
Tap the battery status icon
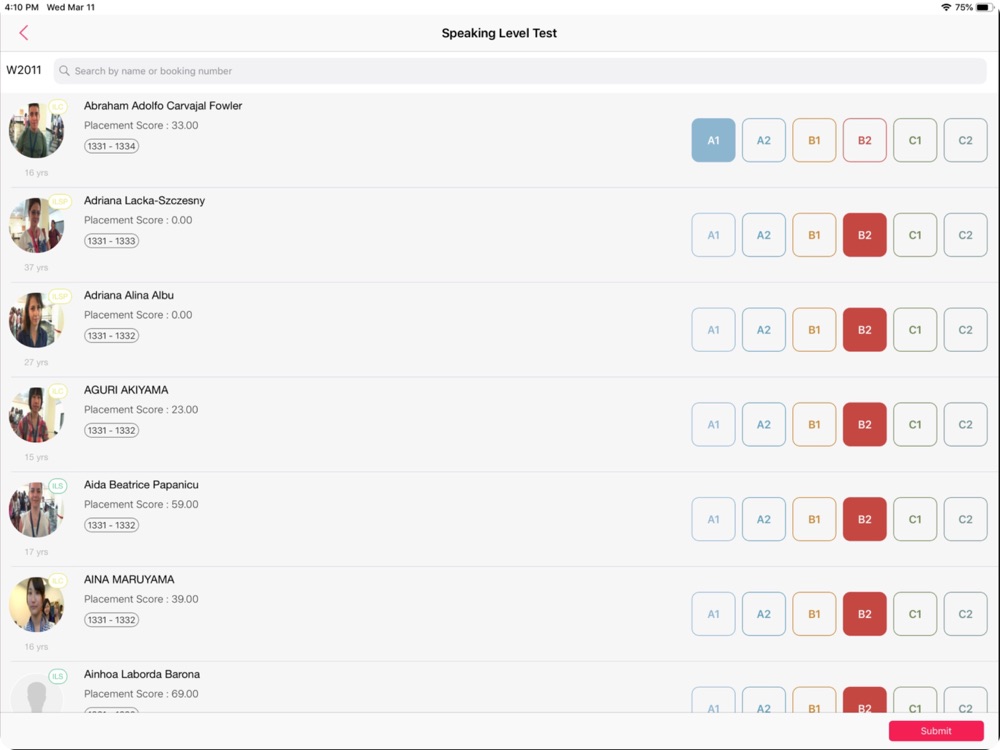pyautogui.click(x=983, y=7)
